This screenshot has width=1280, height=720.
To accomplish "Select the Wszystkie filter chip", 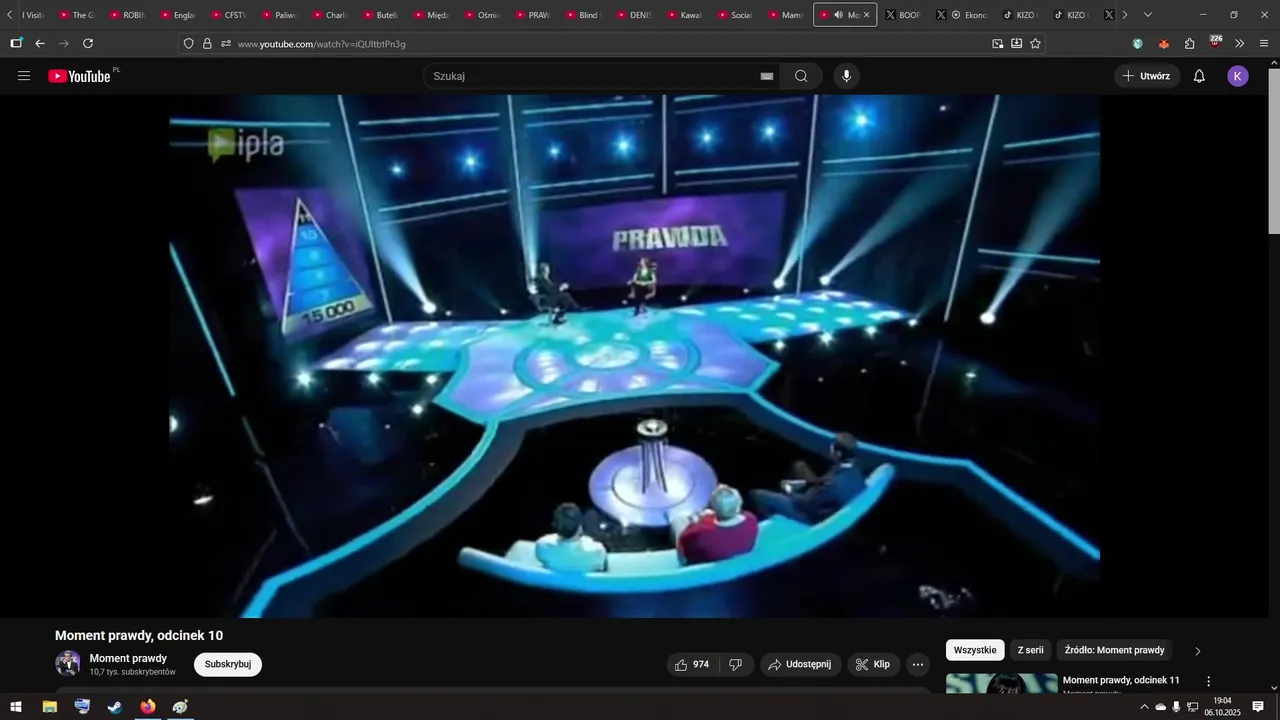I will pyautogui.click(x=975, y=650).
